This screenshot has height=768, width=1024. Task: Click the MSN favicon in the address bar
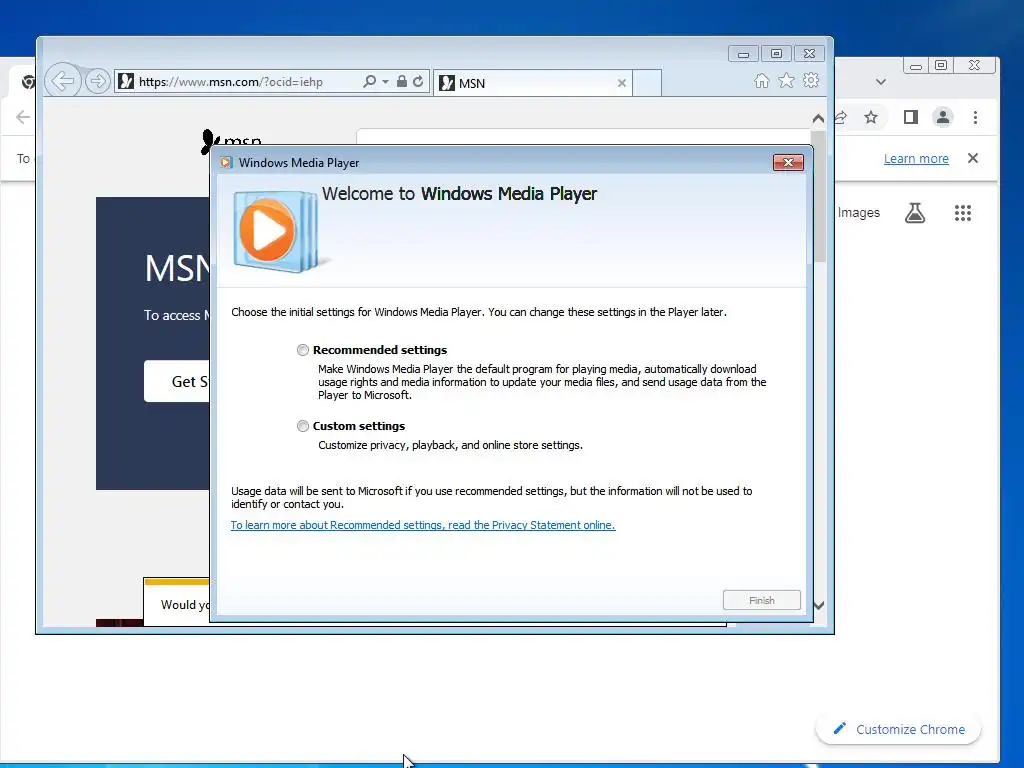click(126, 82)
